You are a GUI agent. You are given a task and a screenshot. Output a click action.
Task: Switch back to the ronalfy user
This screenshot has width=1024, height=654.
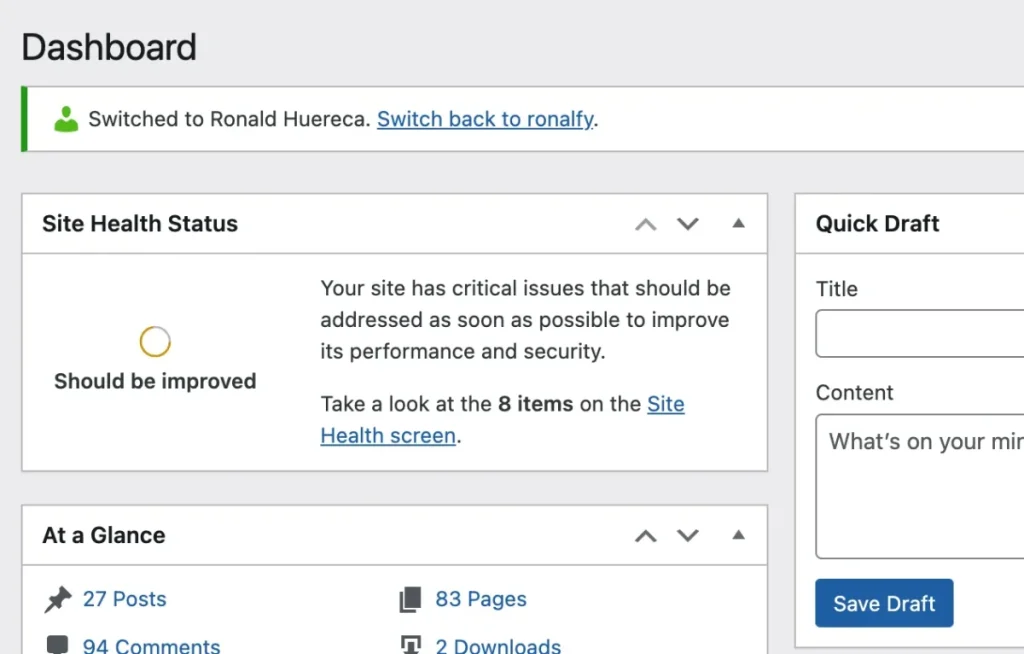pyautogui.click(x=485, y=119)
